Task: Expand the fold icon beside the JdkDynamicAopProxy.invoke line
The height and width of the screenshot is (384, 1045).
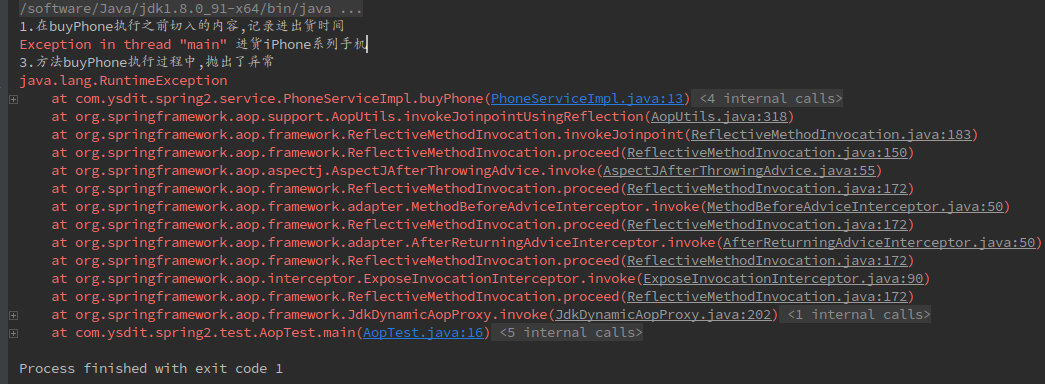Action: click(x=13, y=315)
